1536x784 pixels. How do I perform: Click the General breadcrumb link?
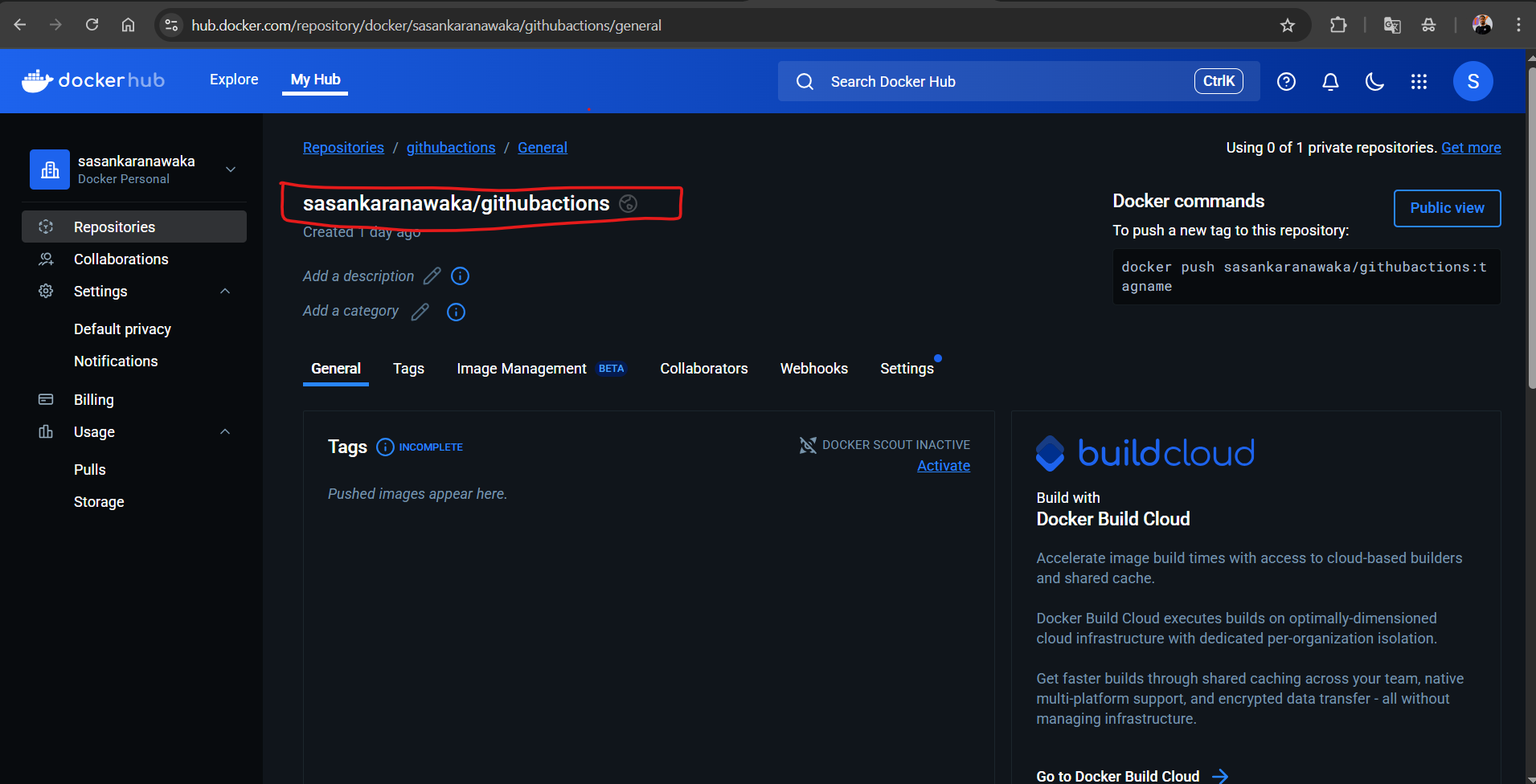(x=543, y=148)
